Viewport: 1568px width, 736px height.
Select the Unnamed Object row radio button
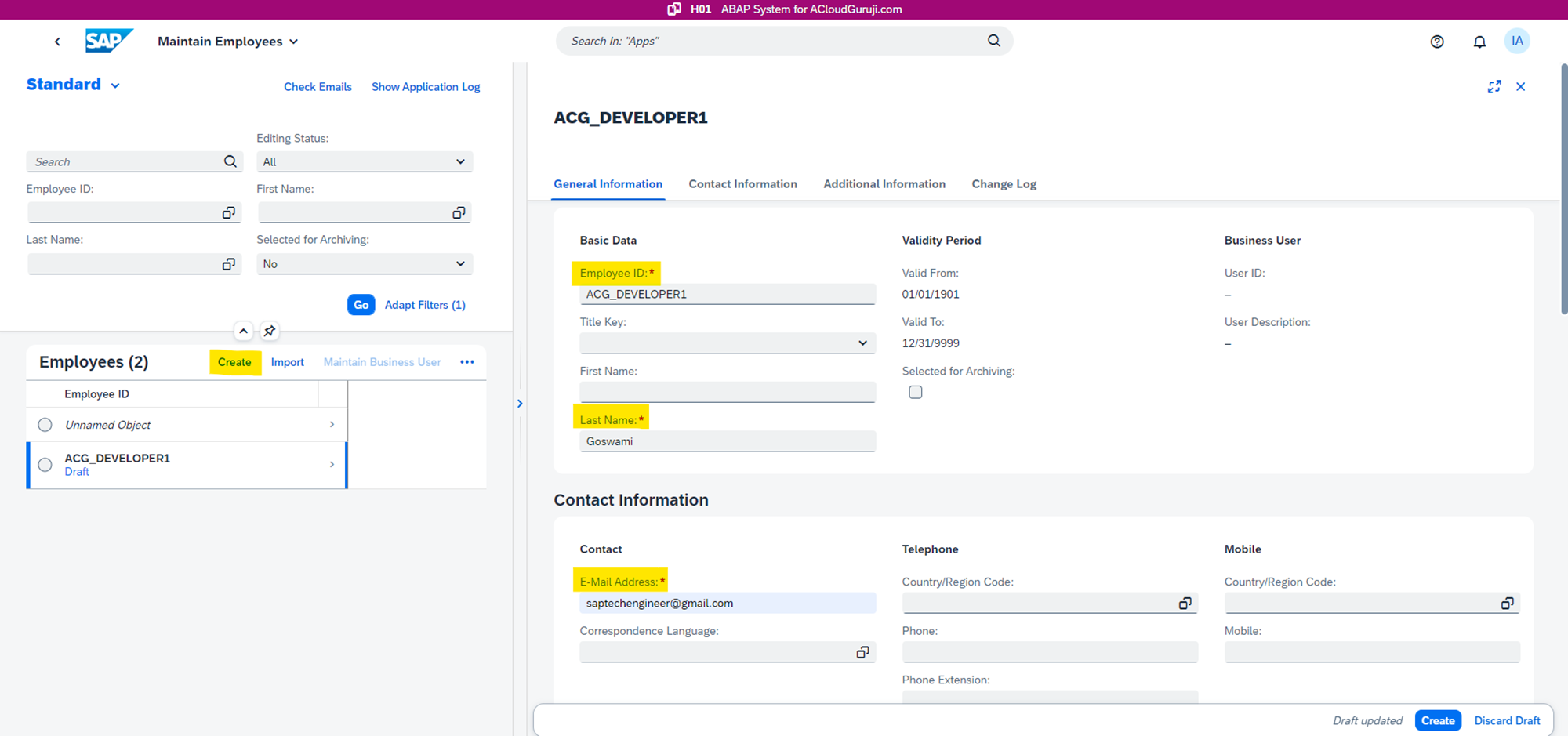45,425
